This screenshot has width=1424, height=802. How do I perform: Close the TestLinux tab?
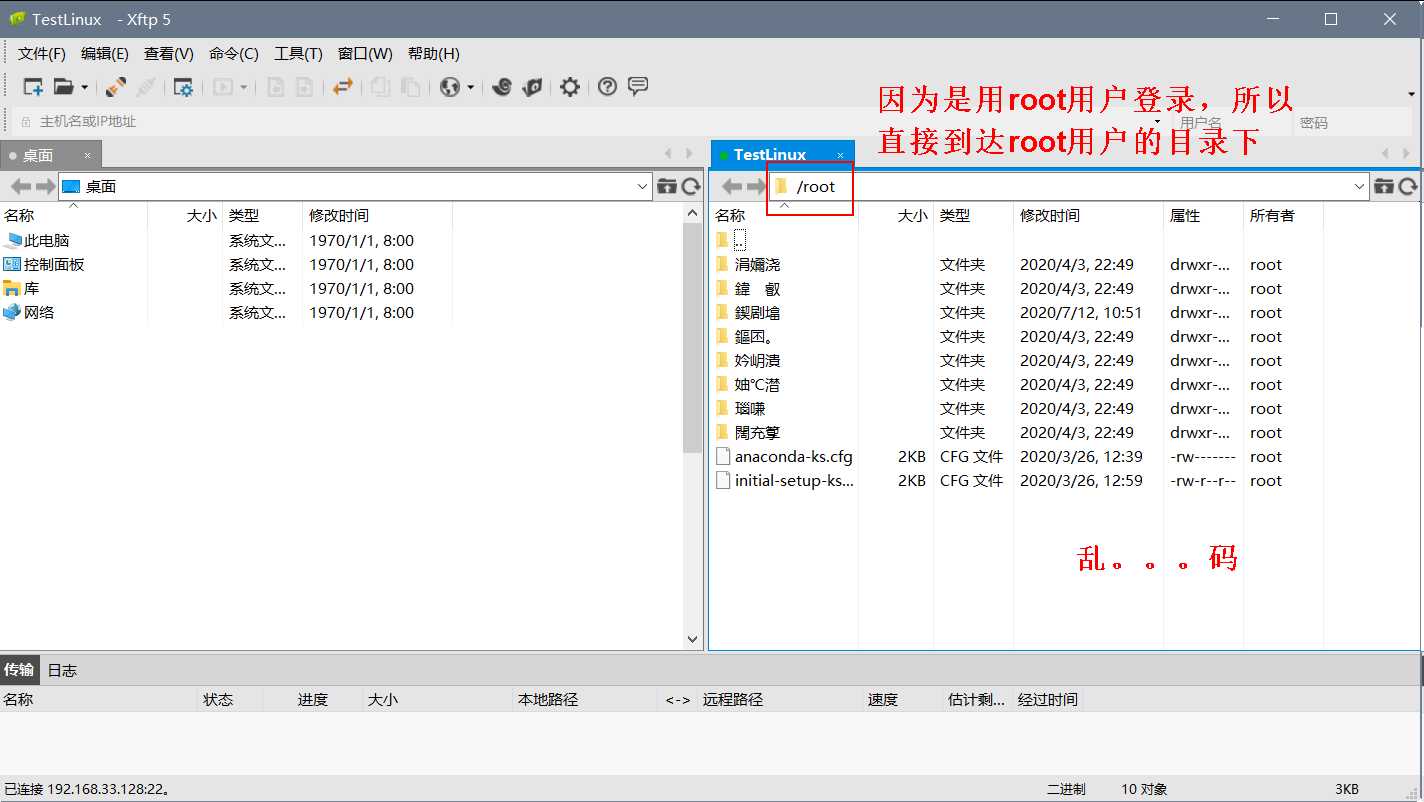tap(840, 155)
